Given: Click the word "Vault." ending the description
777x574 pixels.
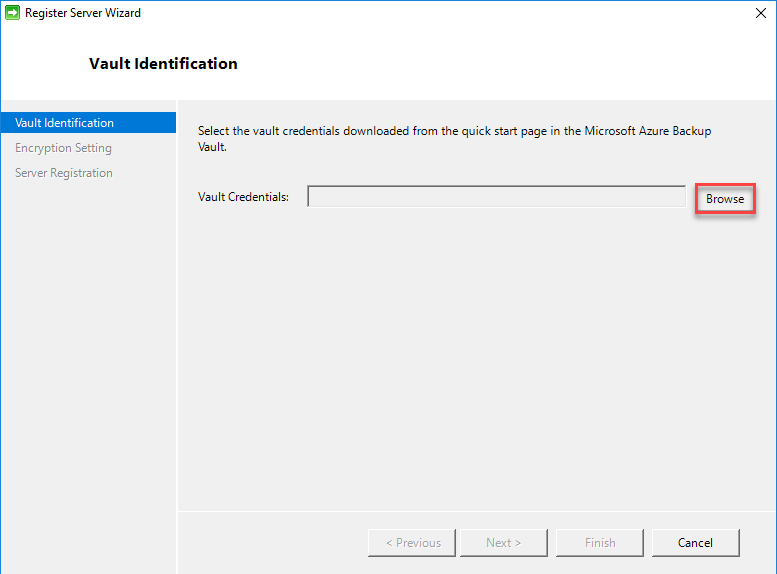Looking at the screenshot, I should 213,146.
